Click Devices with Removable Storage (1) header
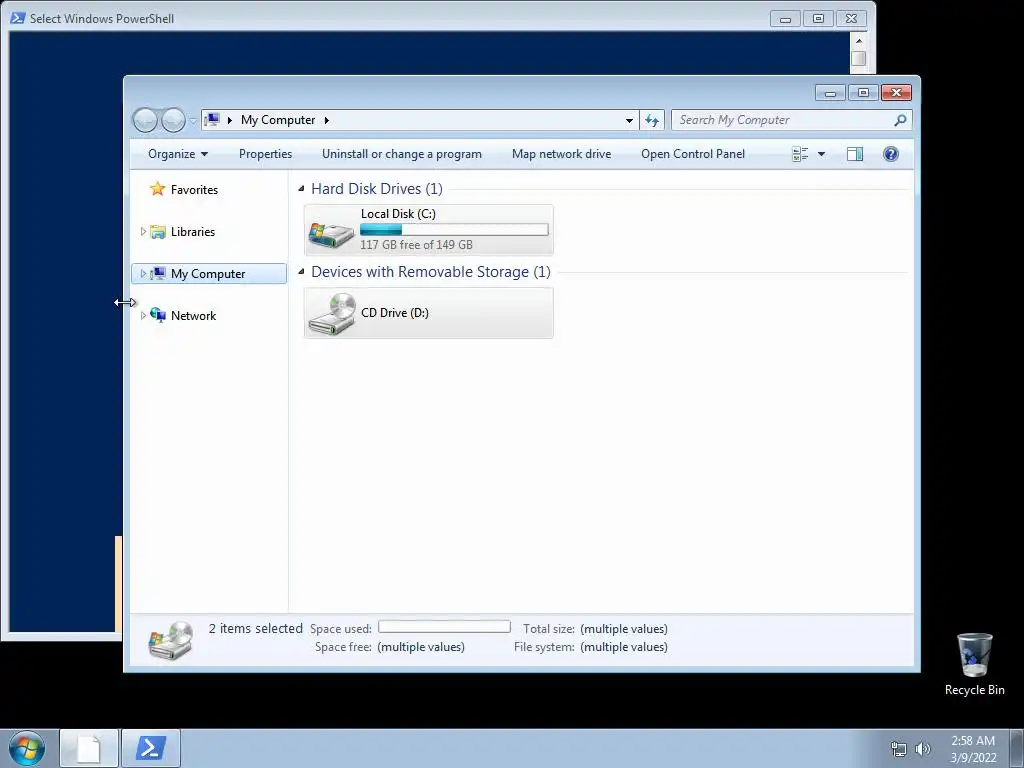 (x=431, y=272)
